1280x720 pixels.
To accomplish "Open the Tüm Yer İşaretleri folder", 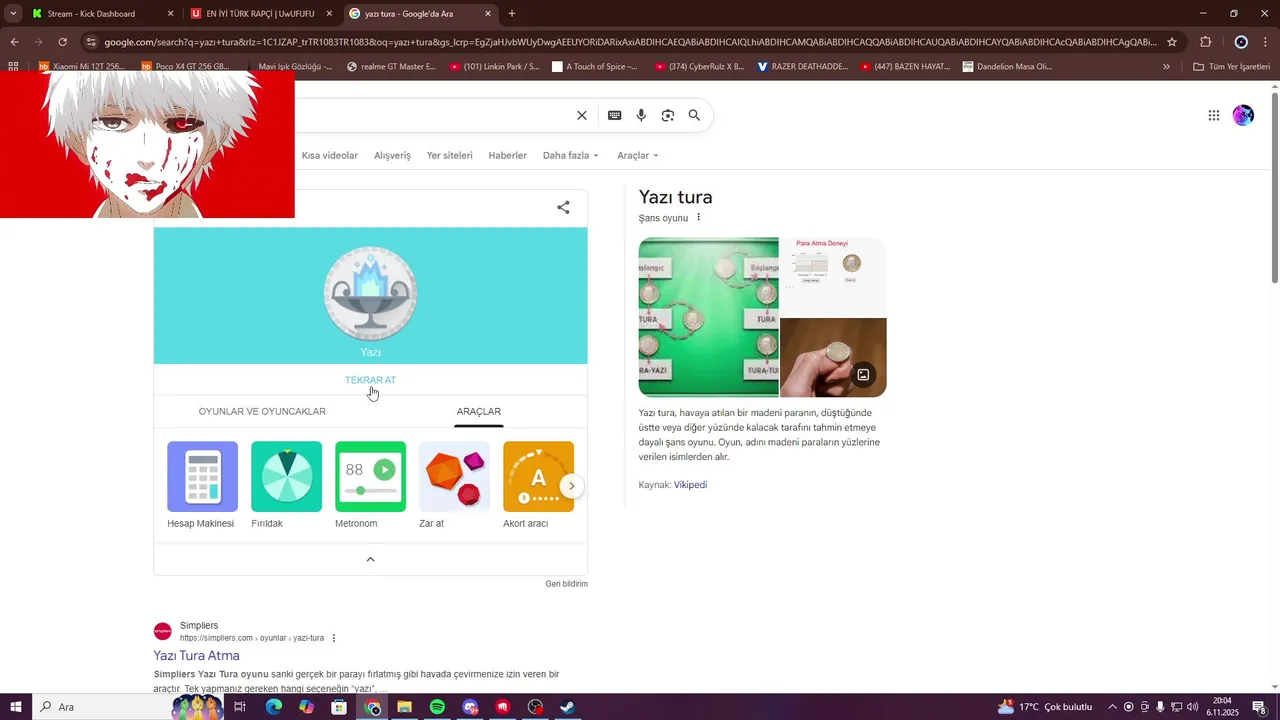I will [1231, 67].
